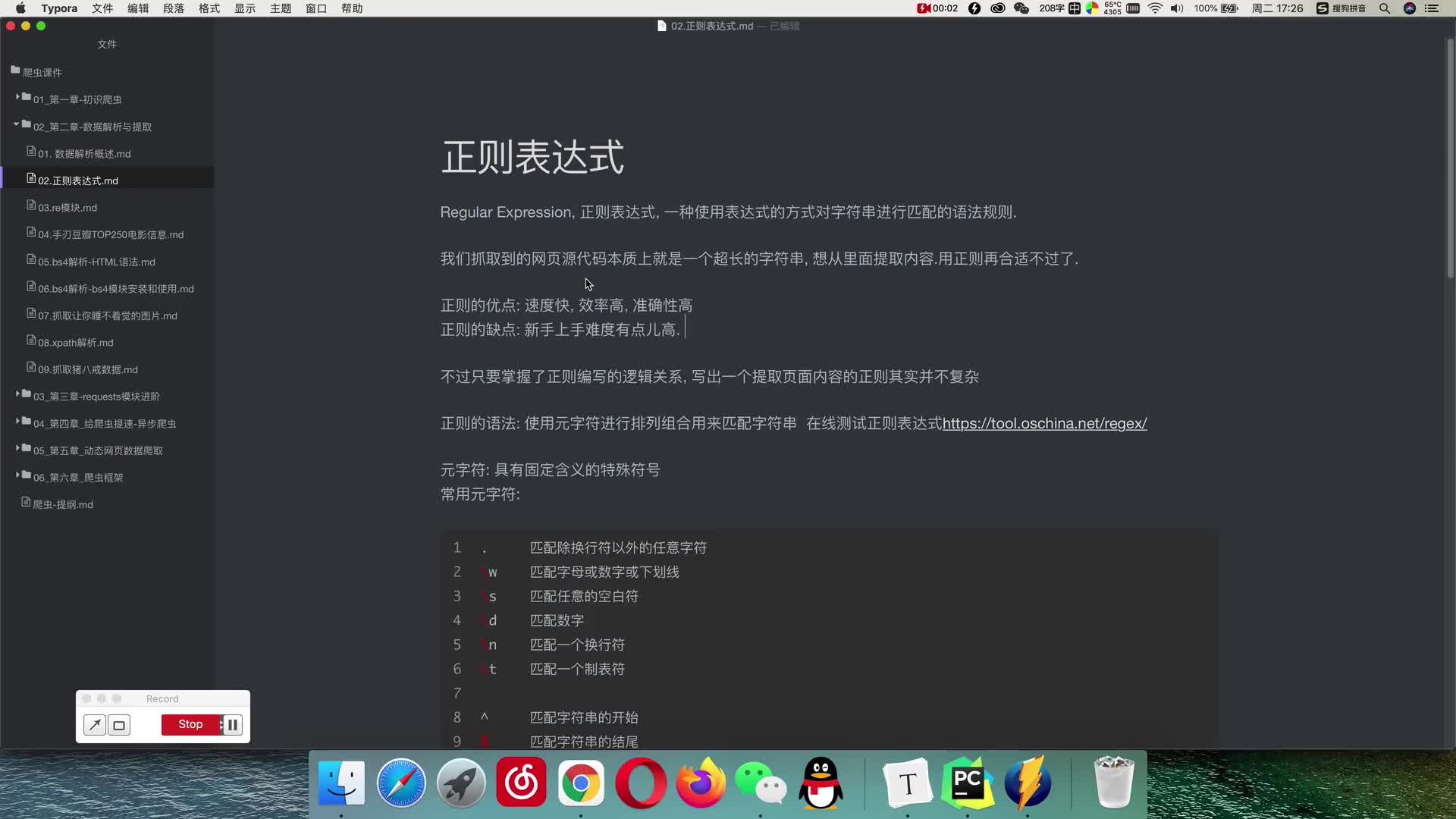Open the 编辑 menu
Screen dimensions: 1456x819
[x=138, y=8]
